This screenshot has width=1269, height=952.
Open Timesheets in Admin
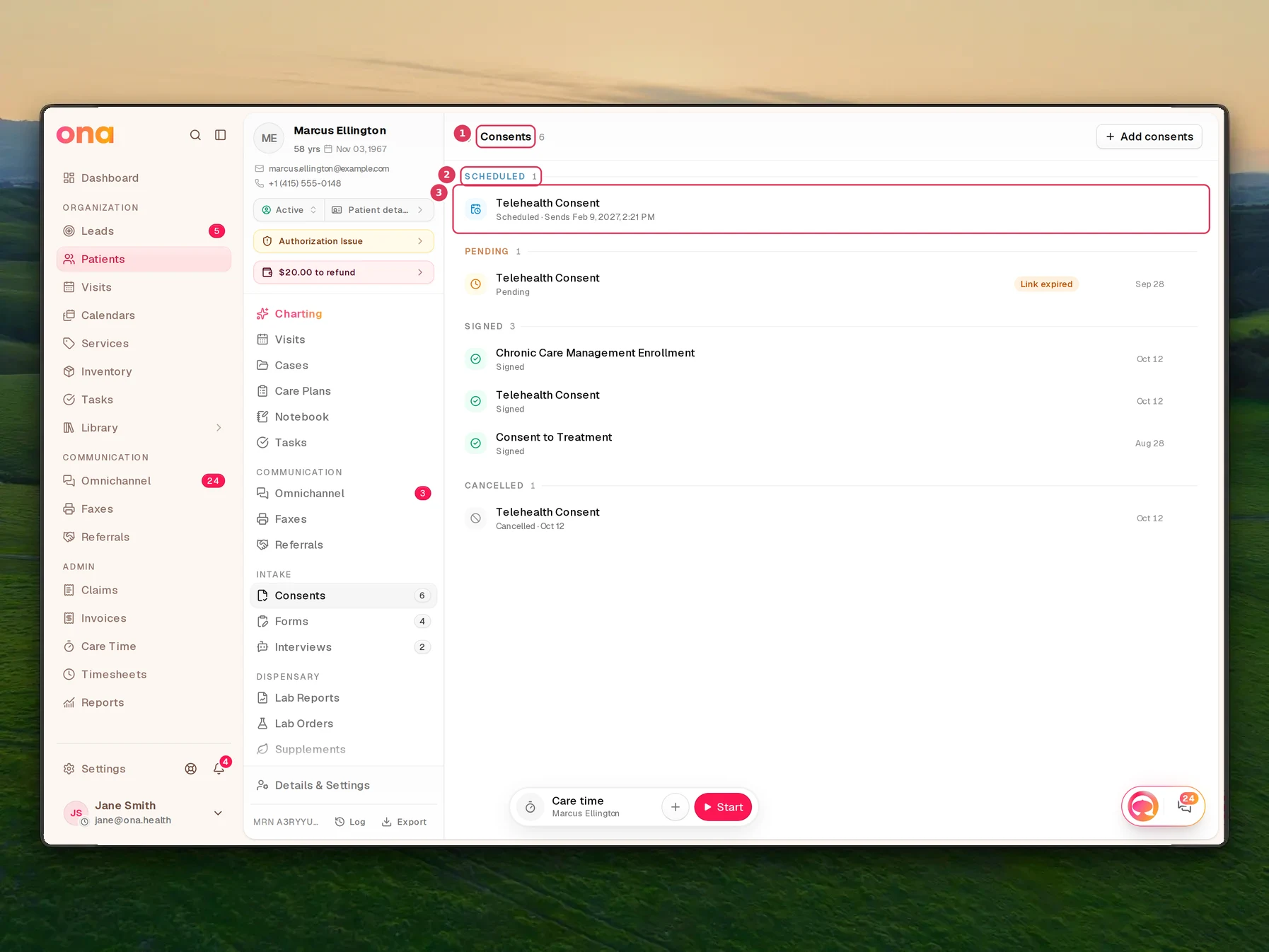pyautogui.click(x=144, y=675)
